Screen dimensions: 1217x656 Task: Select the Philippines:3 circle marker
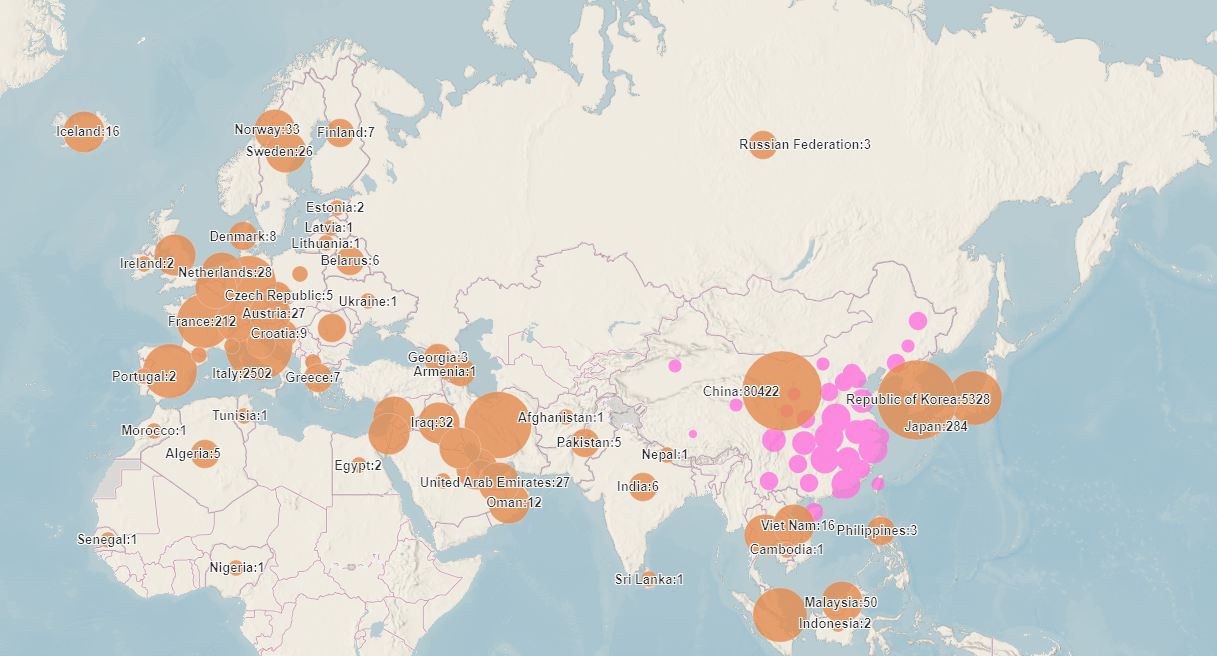[x=880, y=530]
